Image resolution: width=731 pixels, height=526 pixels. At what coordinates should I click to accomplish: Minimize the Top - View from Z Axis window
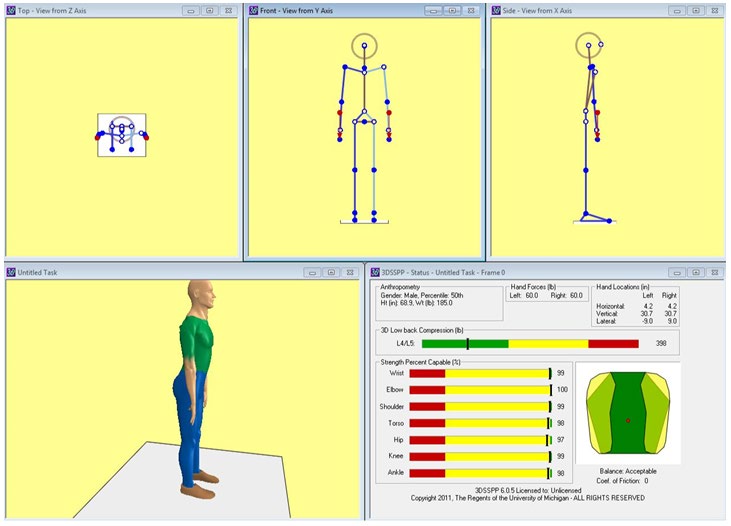pyautogui.click(x=191, y=10)
